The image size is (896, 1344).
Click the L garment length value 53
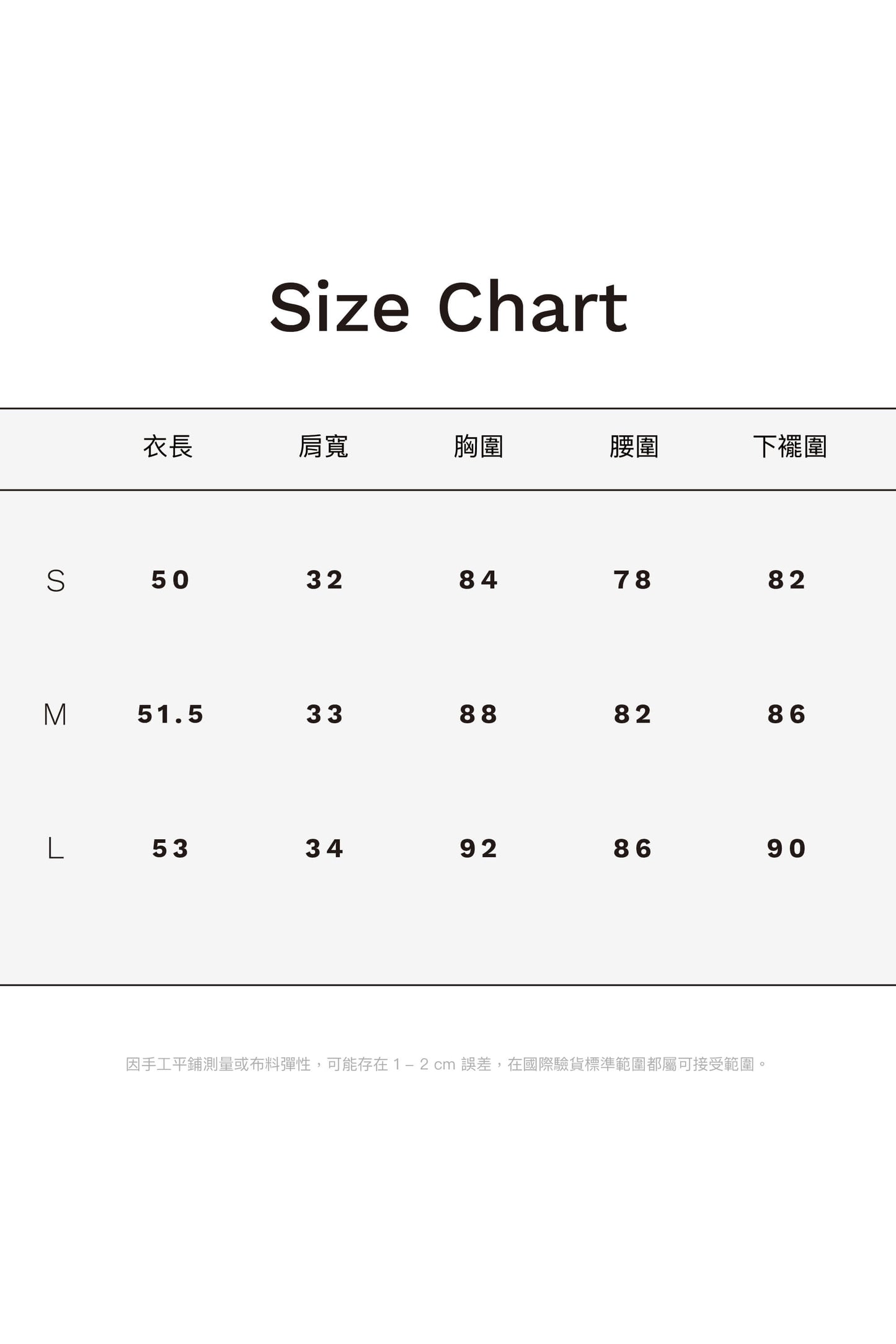click(x=171, y=848)
